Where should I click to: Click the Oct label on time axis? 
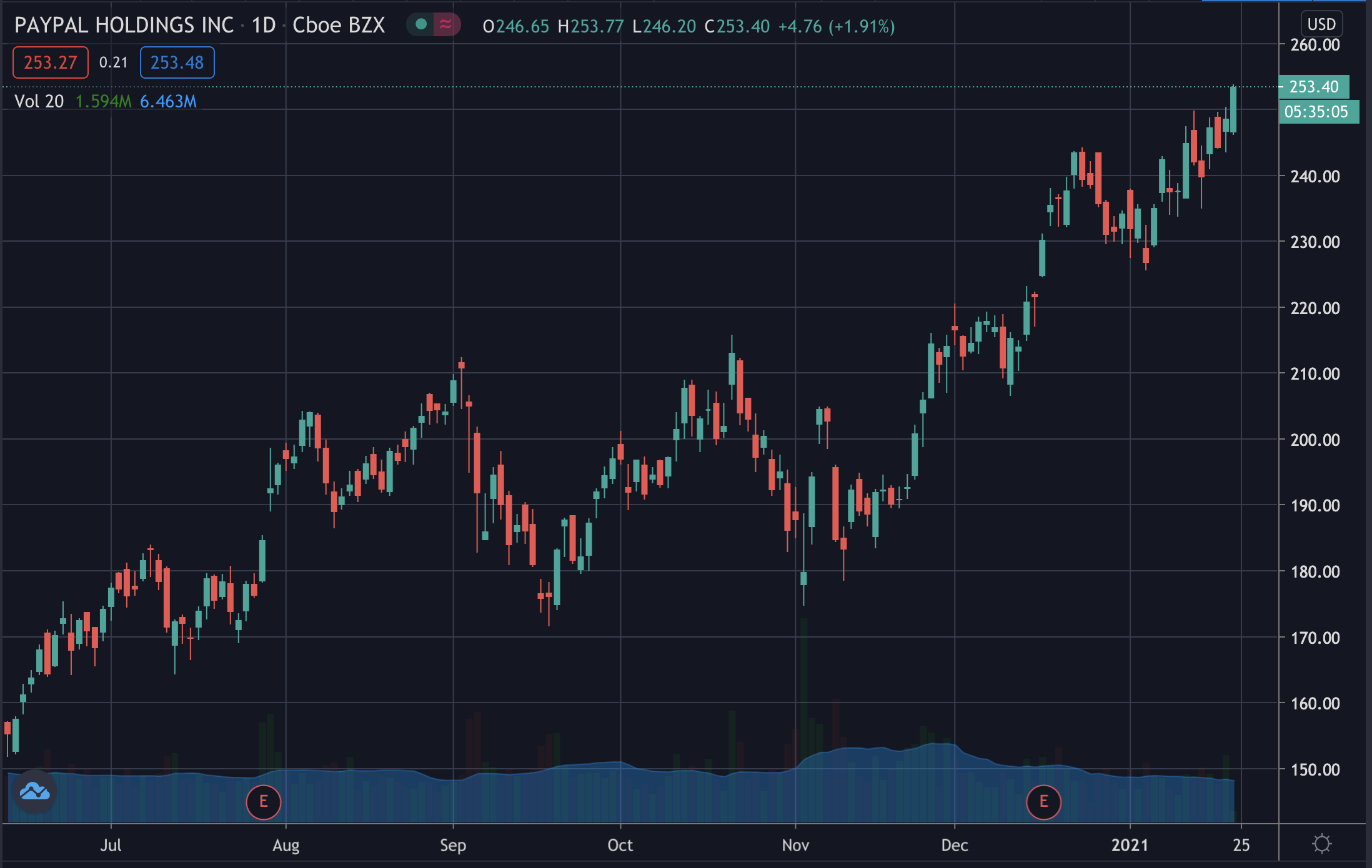620,845
